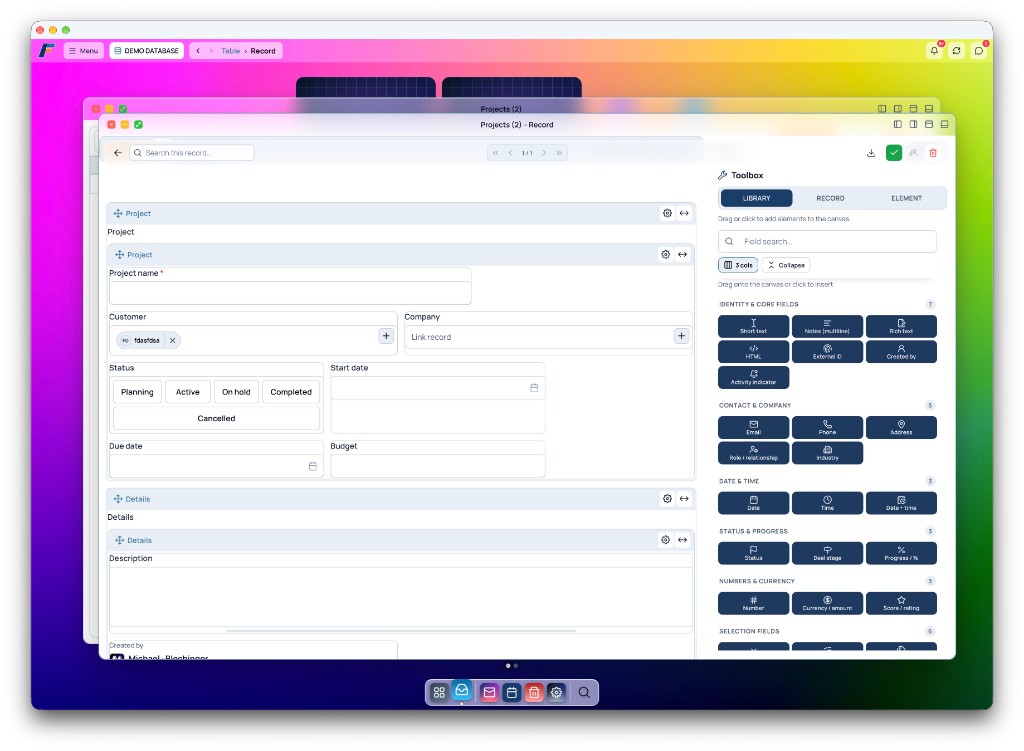Jump to the last record arrow
Viewport: 1024px width, 751px height.
point(559,153)
